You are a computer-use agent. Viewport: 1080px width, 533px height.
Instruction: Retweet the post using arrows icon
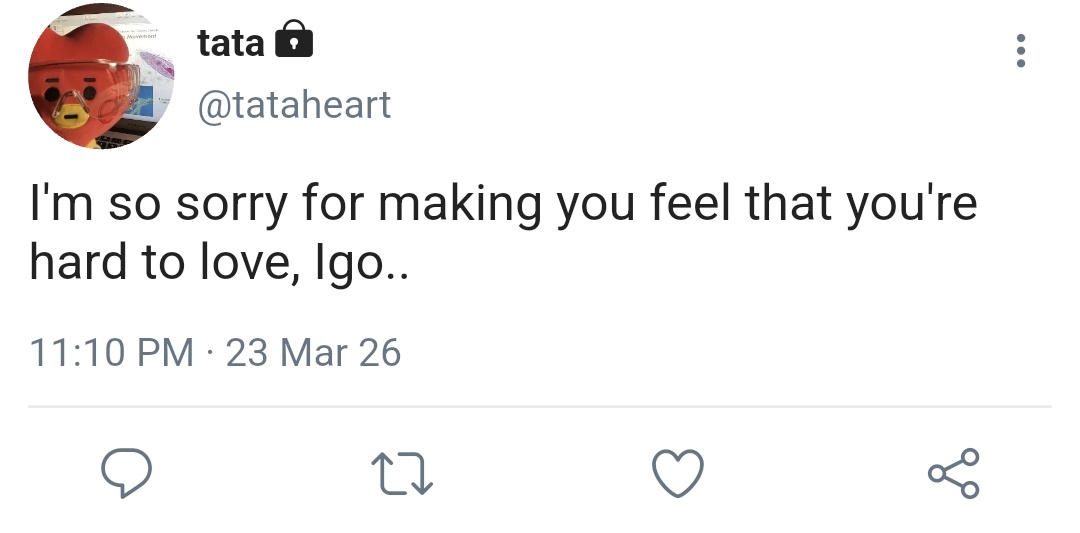(402, 474)
